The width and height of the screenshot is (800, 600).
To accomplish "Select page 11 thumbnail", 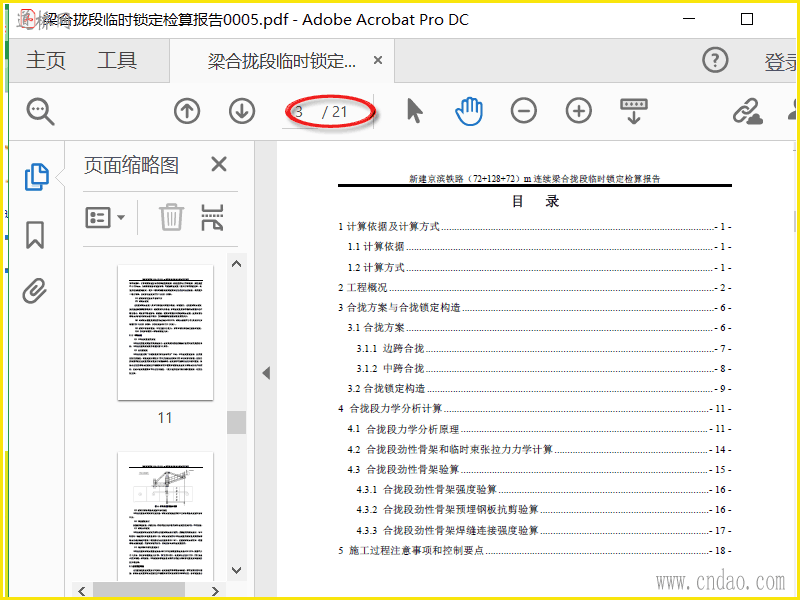I will pyautogui.click(x=165, y=333).
